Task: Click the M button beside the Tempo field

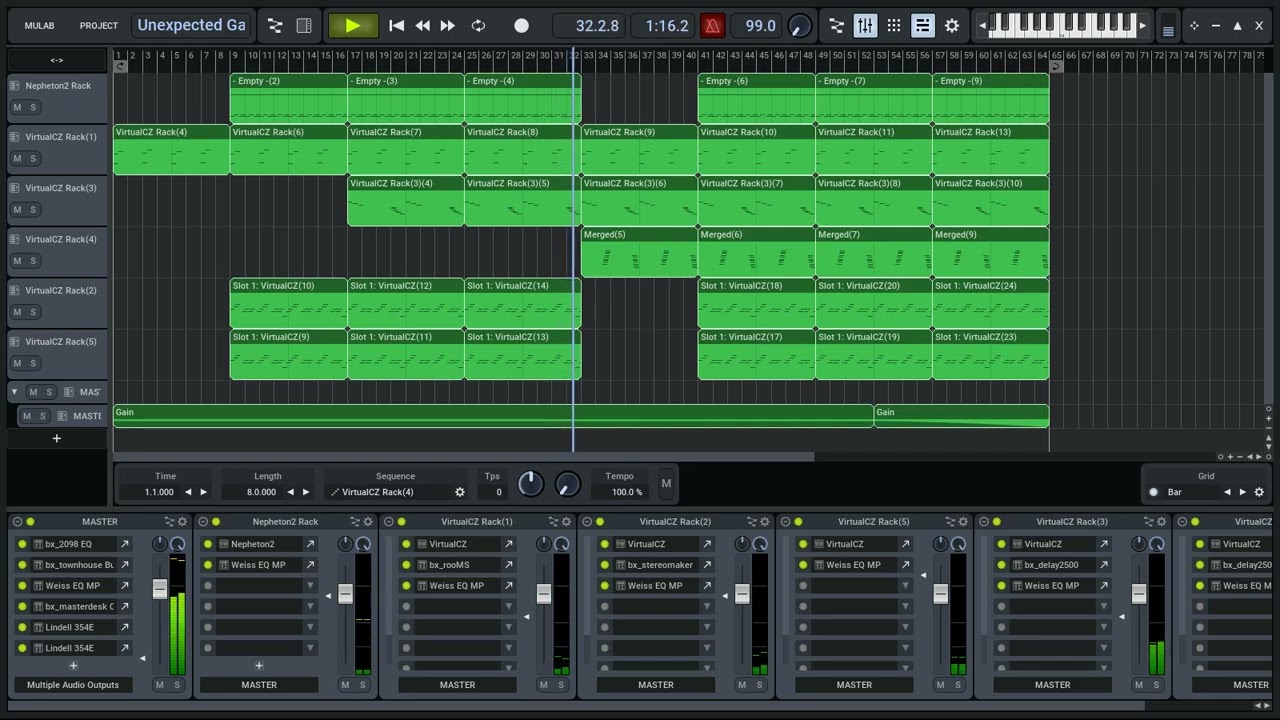Action: pyautogui.click(x=666, y=484)
